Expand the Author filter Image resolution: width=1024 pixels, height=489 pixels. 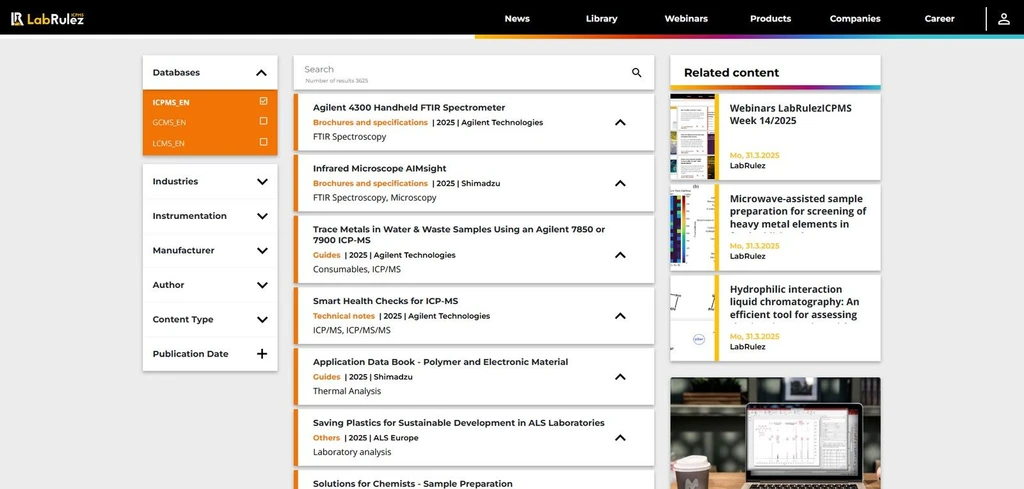262,285
